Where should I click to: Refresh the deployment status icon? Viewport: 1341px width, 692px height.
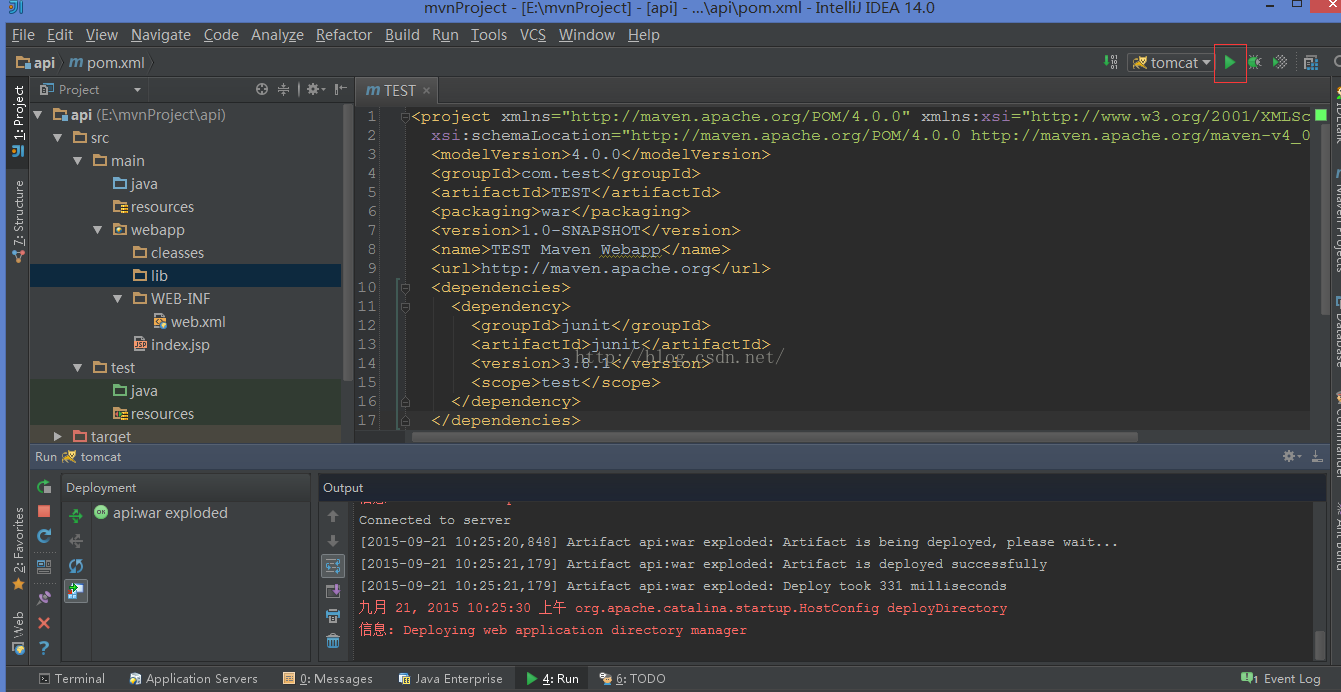[x=76, y=566]
